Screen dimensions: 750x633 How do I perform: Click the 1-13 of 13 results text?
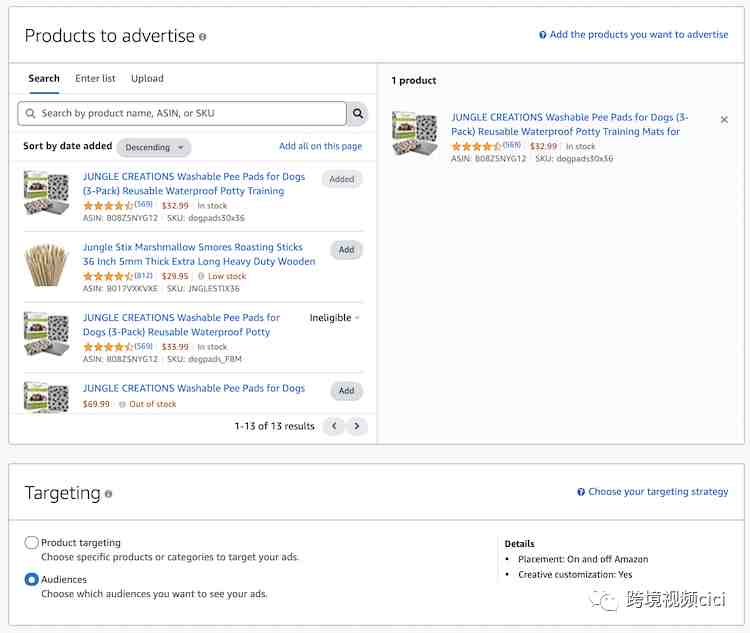pos(275,426)
